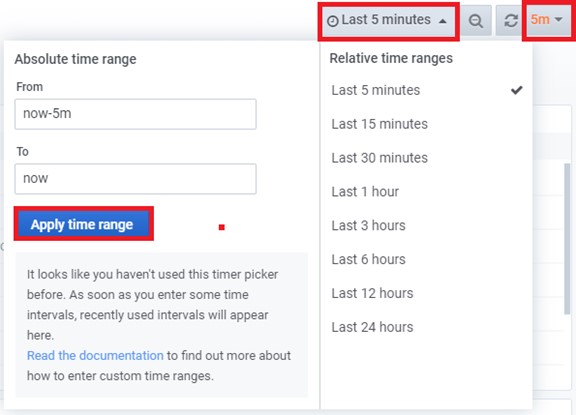Screen dimensions: 576x415
Task: Collapse the Last 5 minutes time picker
Action: pos(388,20)
